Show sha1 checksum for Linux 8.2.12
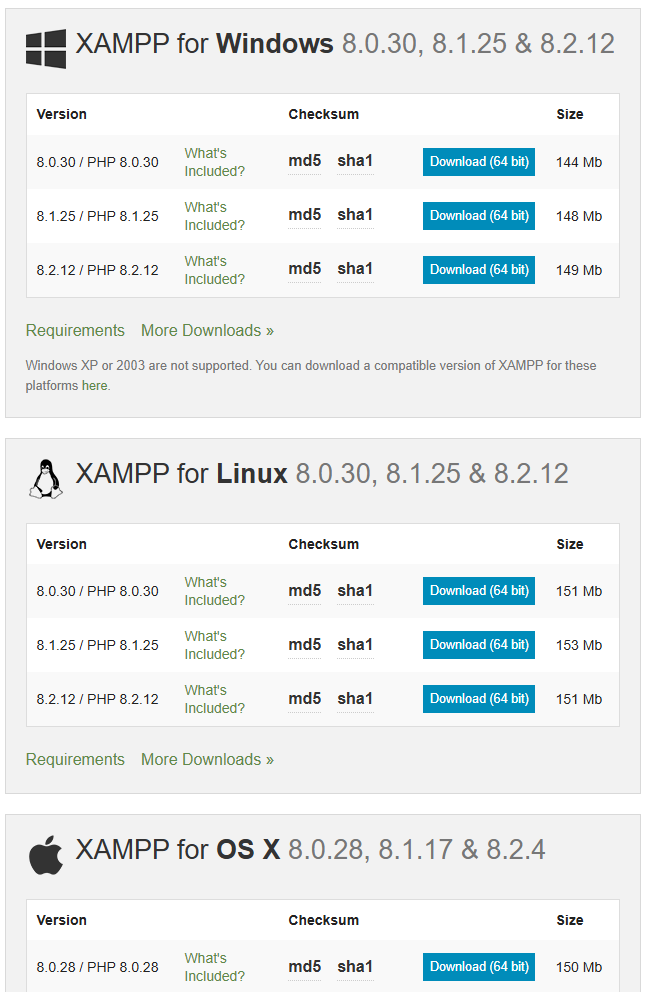The image size is (653, 992). (x=355, y=698)
